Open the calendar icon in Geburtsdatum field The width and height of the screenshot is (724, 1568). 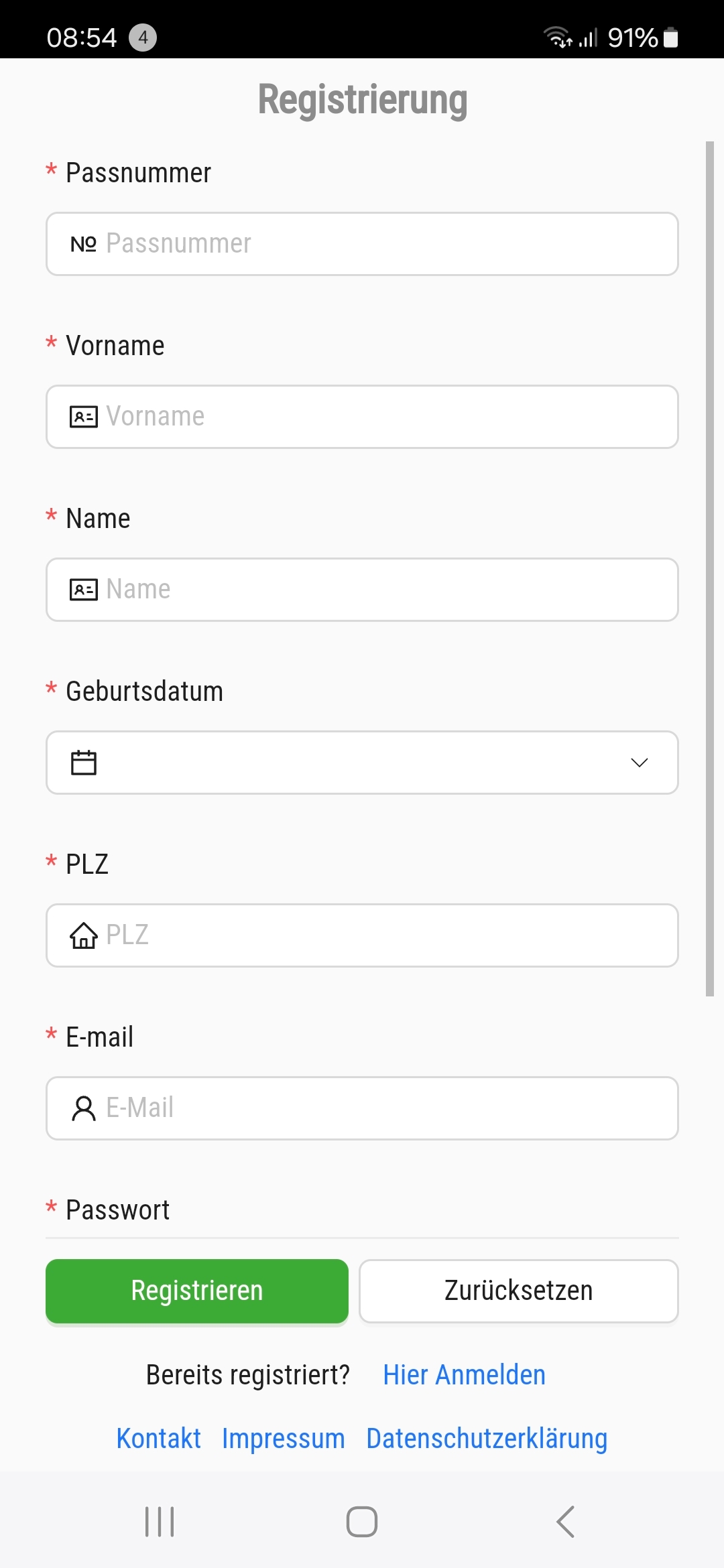point(84,763)
